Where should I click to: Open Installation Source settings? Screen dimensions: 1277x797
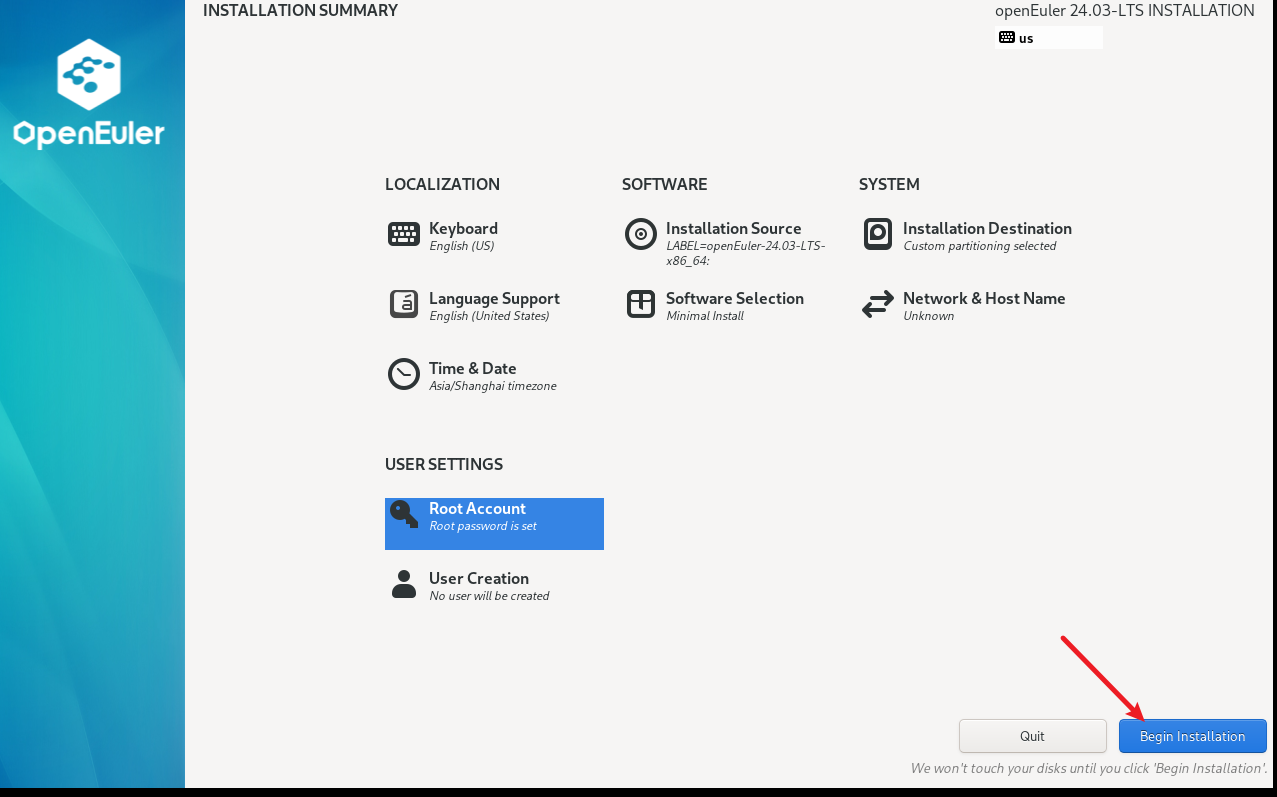tap(731, 243)
